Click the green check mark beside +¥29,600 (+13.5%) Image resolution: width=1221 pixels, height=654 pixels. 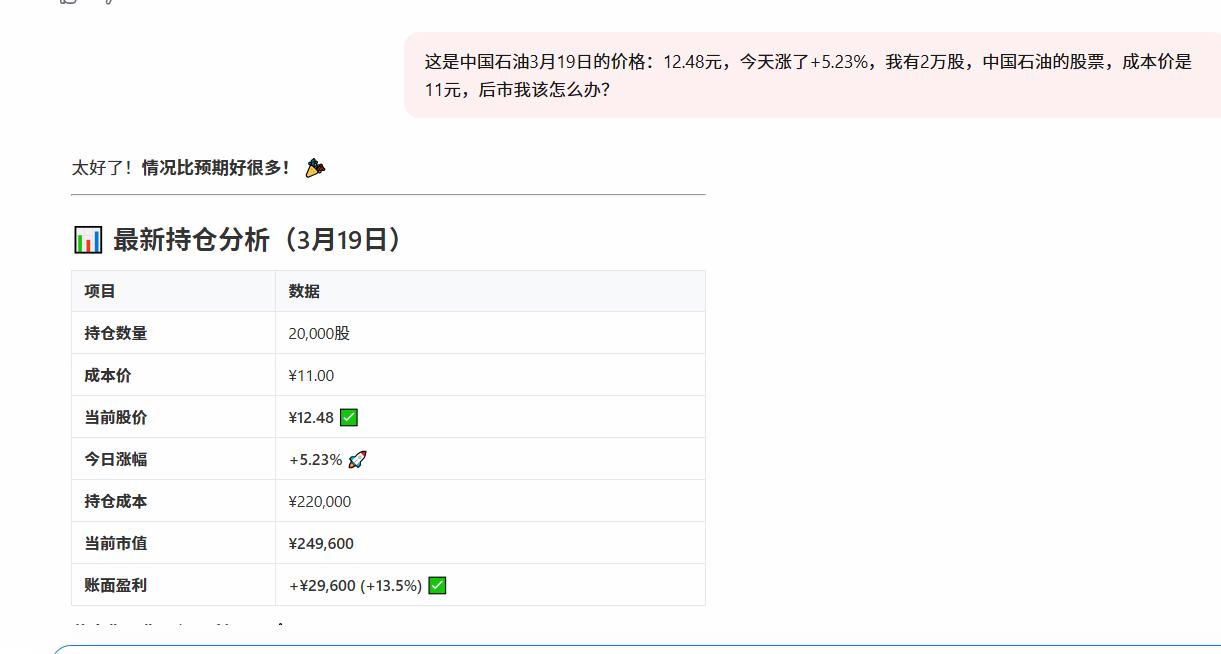(437, 585)
